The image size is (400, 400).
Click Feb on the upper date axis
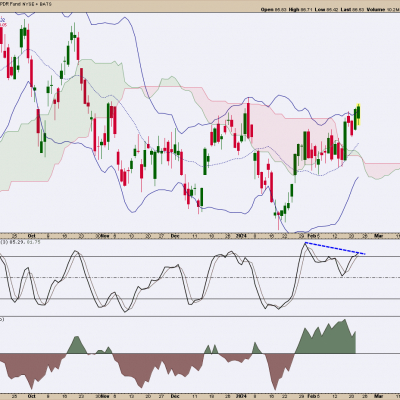coord(312,236)
